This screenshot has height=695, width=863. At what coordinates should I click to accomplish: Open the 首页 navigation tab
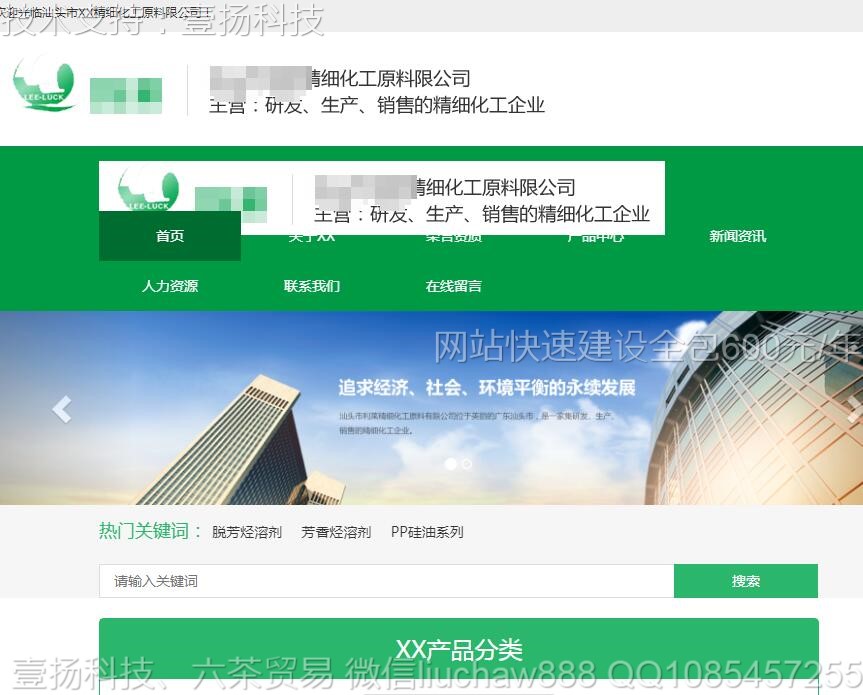[x=170, y=237]
